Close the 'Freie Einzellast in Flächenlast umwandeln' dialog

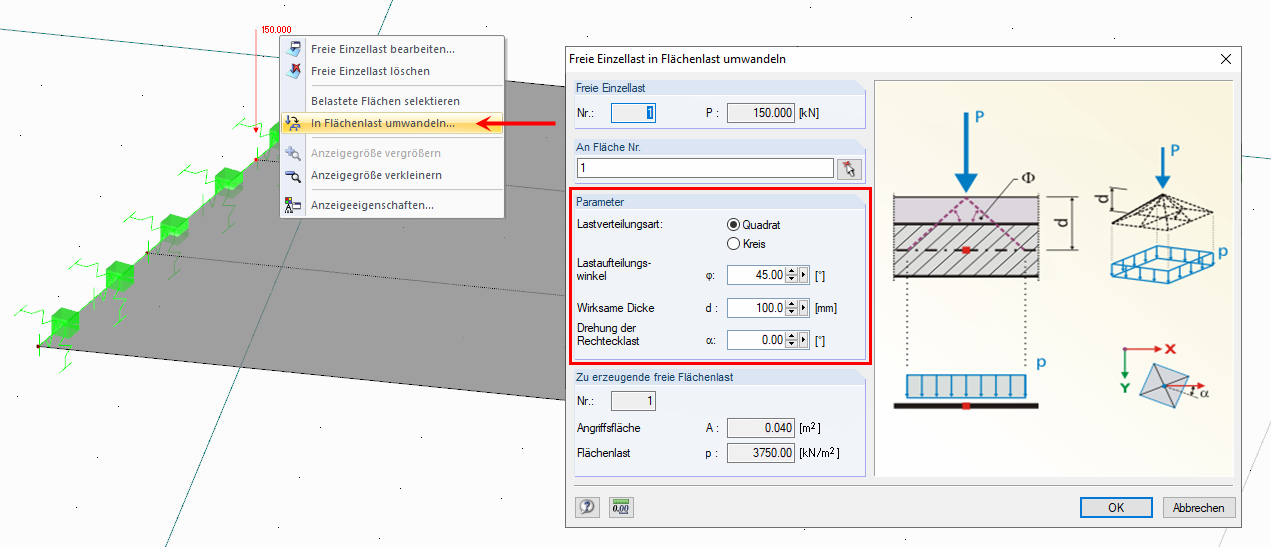click(x=1226, y=59)
